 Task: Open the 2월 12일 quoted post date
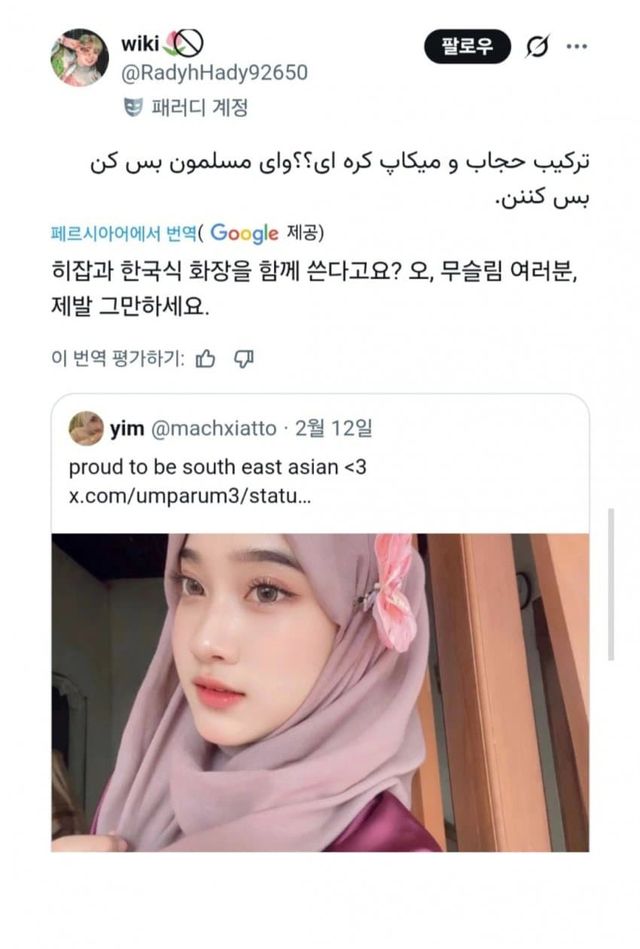[334, 429]
